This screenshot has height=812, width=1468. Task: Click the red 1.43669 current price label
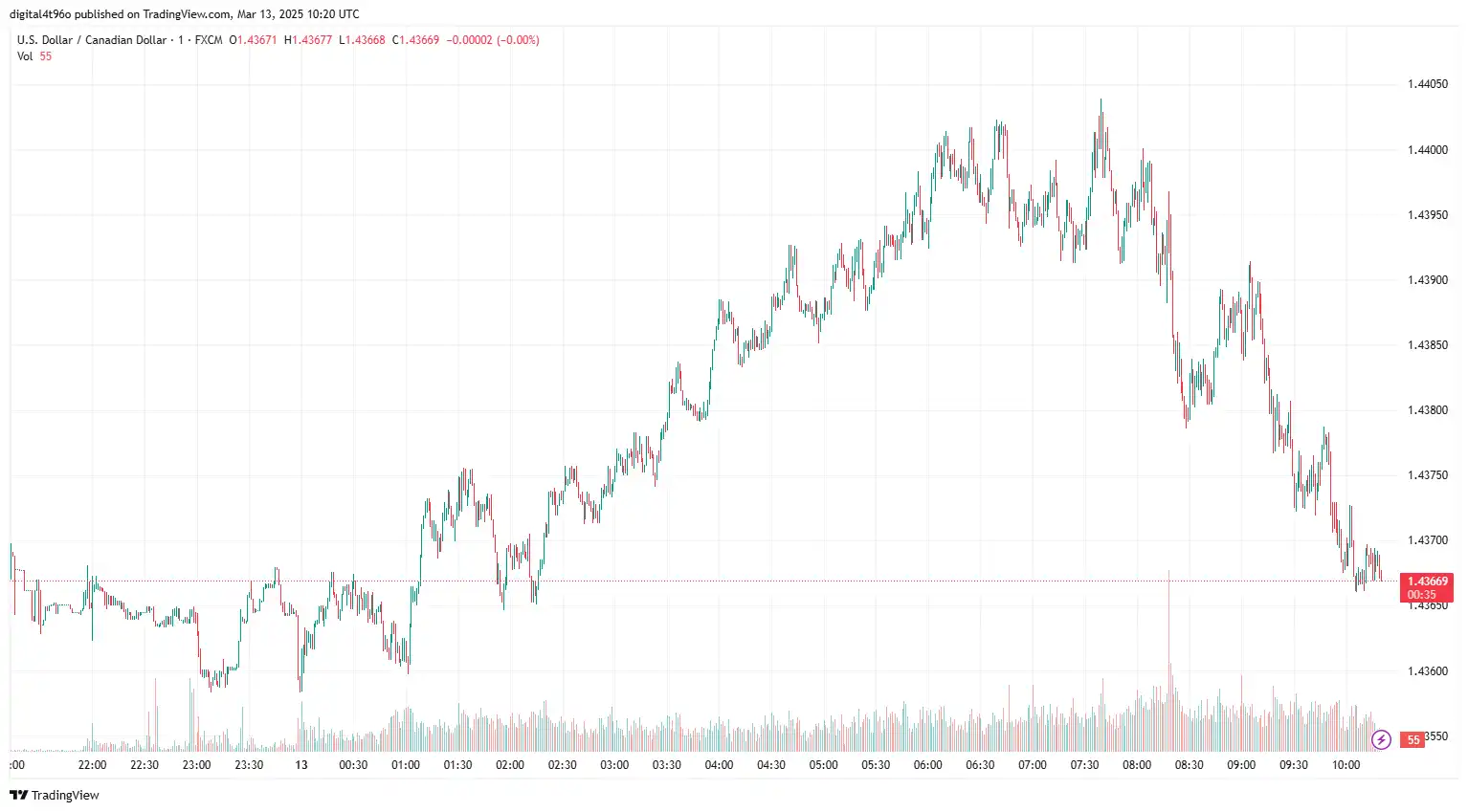pos(1427,581)
